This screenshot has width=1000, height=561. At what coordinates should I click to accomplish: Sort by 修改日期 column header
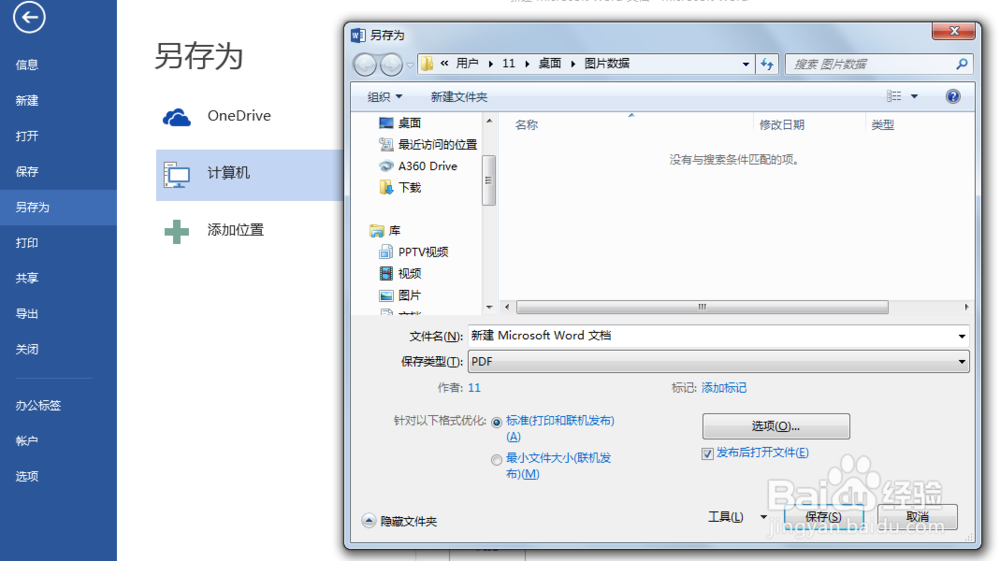[x=781, y=125]
